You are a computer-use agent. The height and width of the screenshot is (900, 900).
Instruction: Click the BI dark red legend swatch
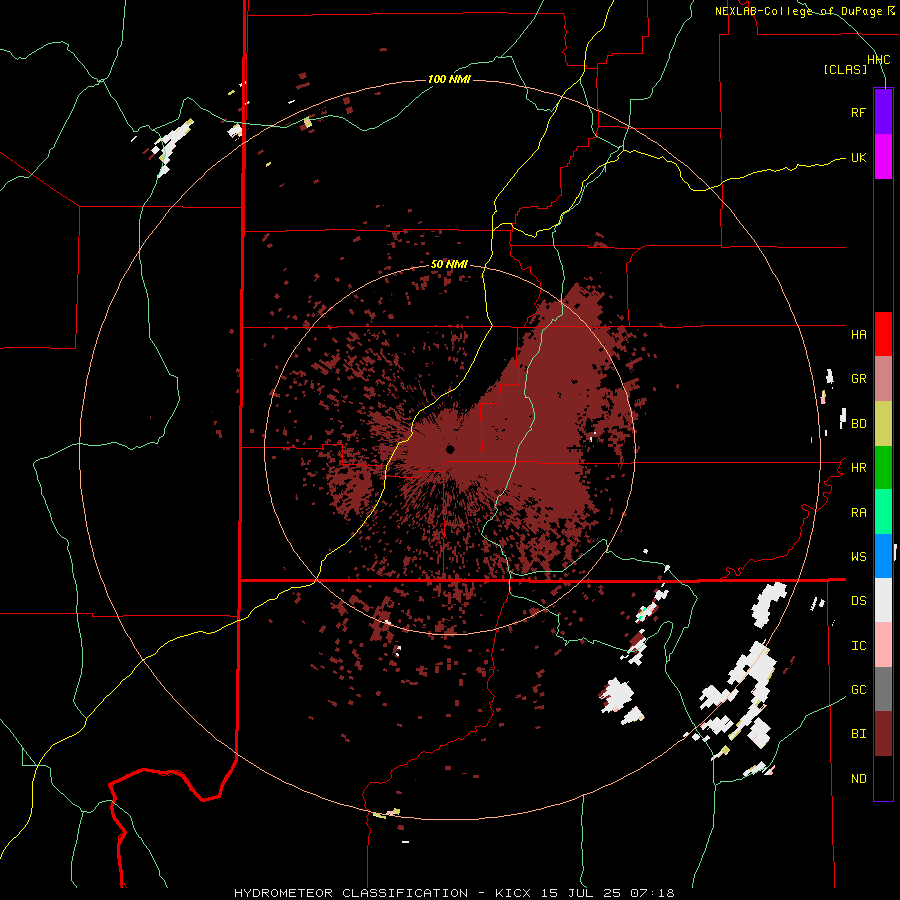[883, 734]
